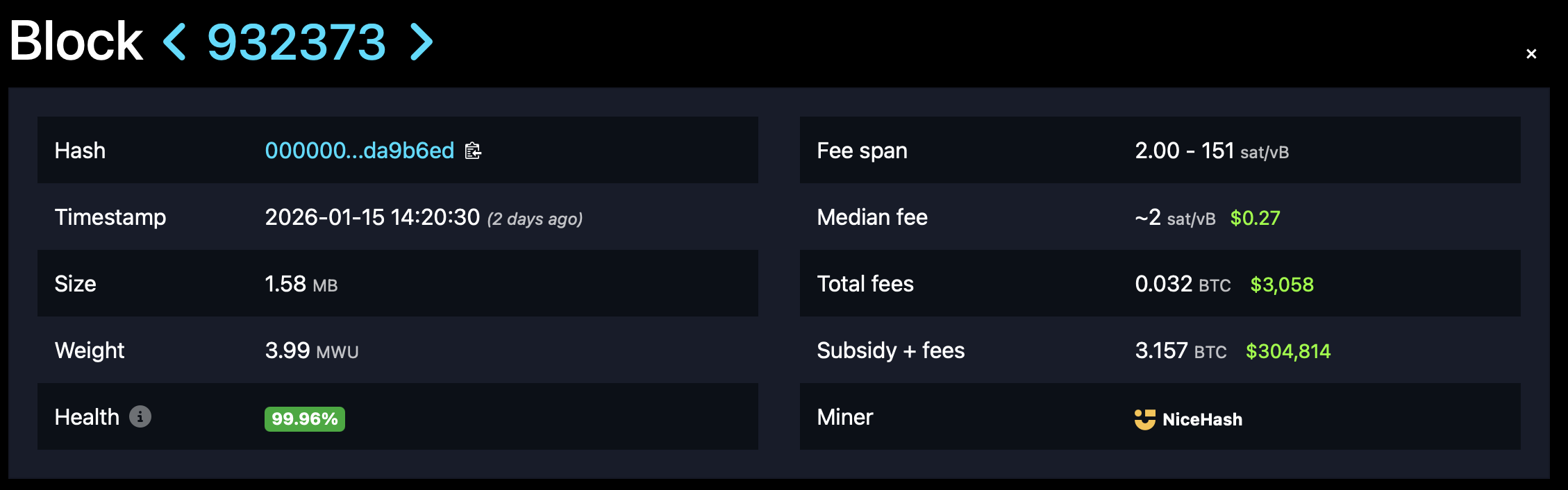Image resolution: width=1568 pixels, height=490 pixels.
Task: Click the 0.032 BTC total fees value
Action: click(1183, 284)
